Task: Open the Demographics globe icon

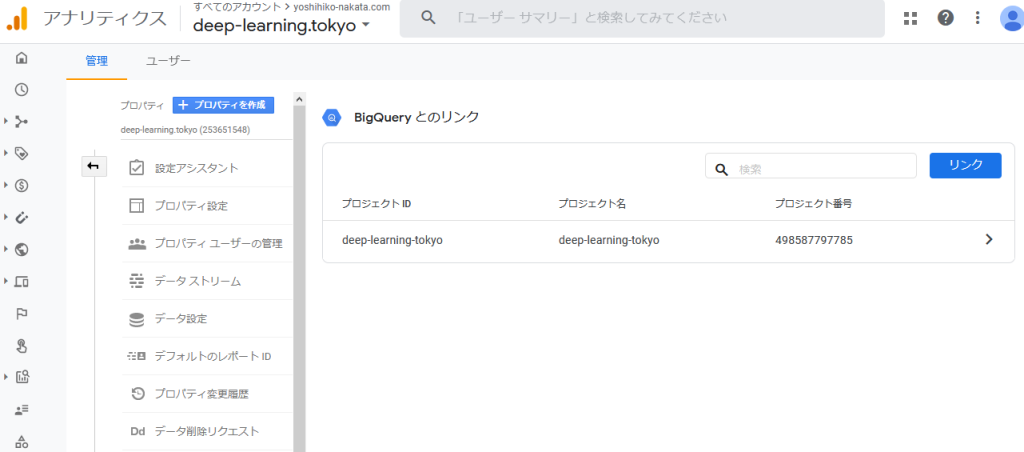Action: coord(22,250)
